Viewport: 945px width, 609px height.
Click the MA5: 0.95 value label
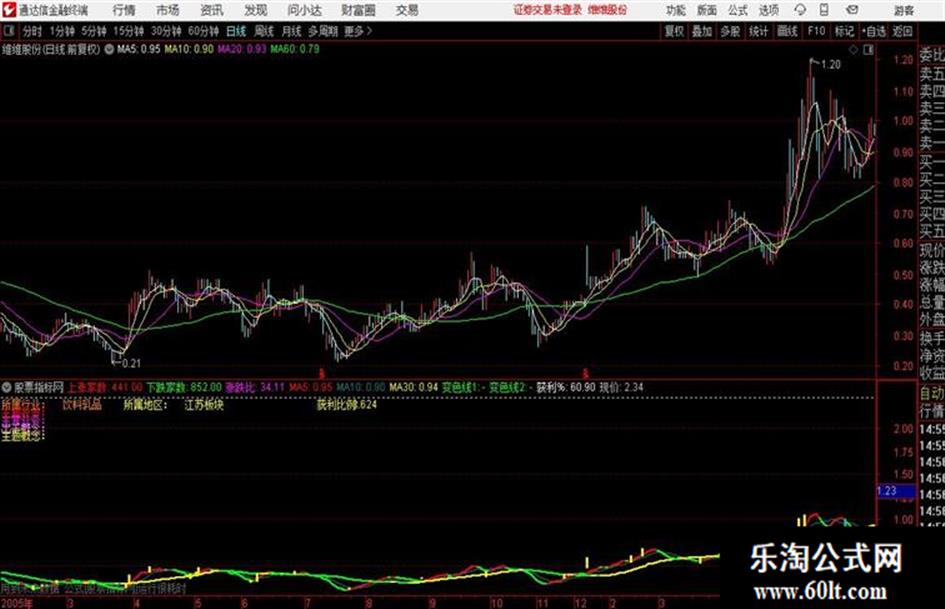[x=139, y=49]
